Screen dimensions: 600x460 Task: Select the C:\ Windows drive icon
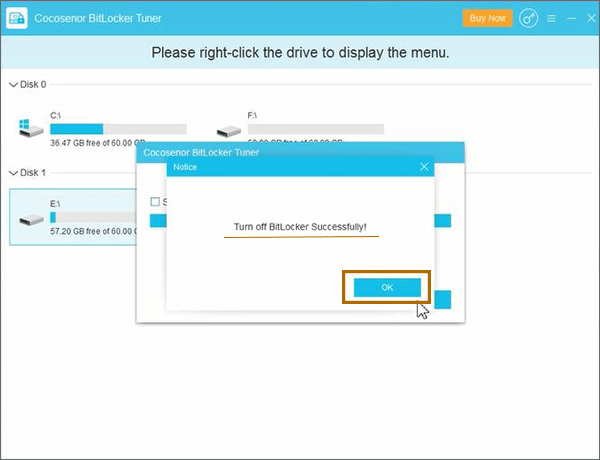click(31, 128)
